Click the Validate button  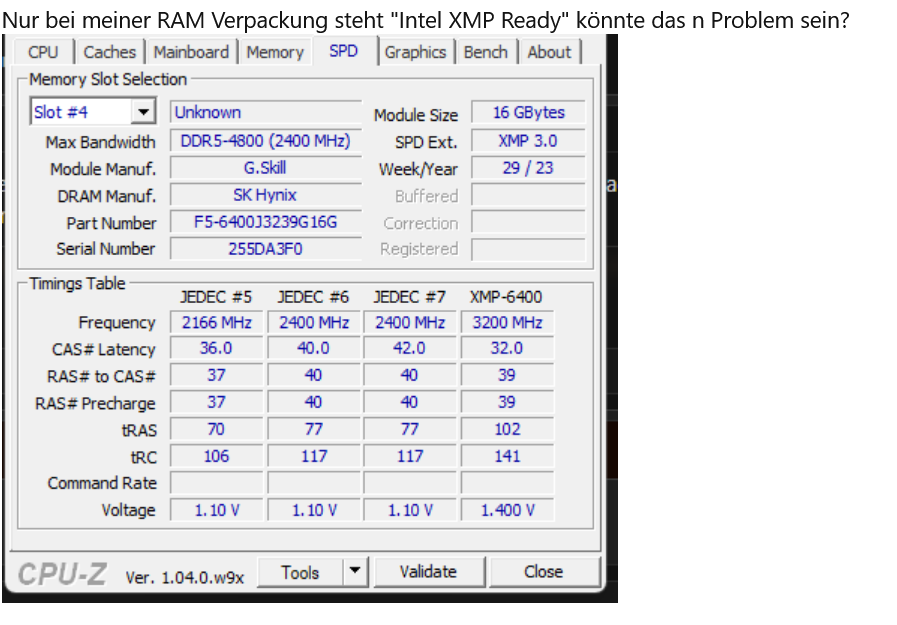click(x=428, y=571)
